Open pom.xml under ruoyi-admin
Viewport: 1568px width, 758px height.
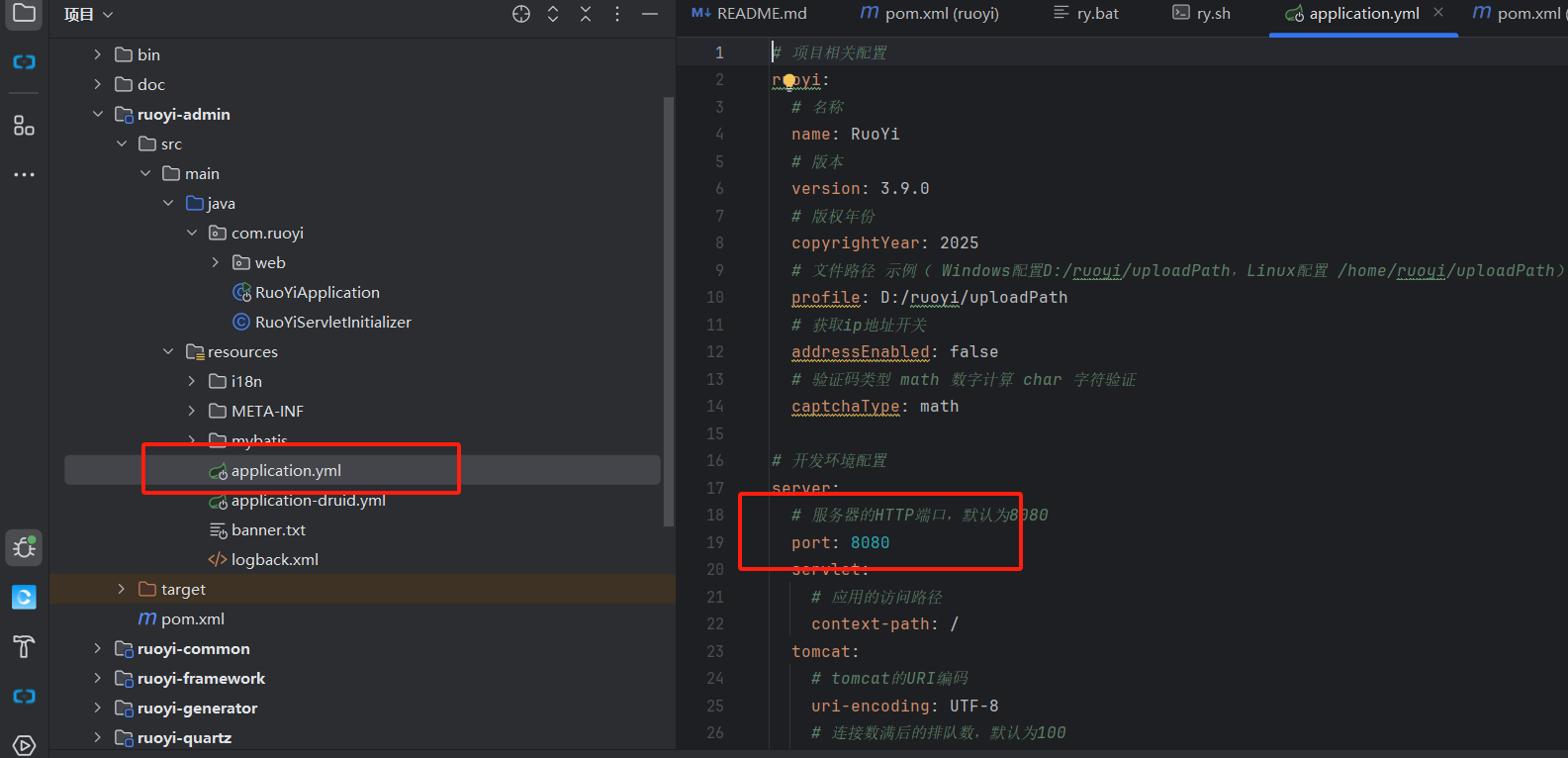click(192, 618)
